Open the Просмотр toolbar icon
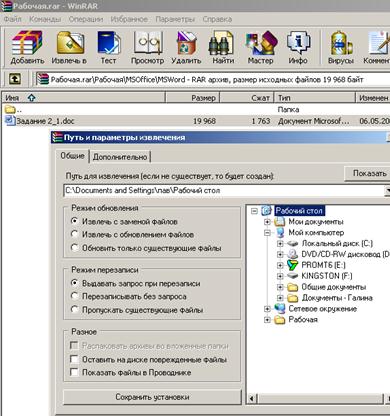This screenshot has height=416, width=390. pyautogui.click(x=148, y=42)
